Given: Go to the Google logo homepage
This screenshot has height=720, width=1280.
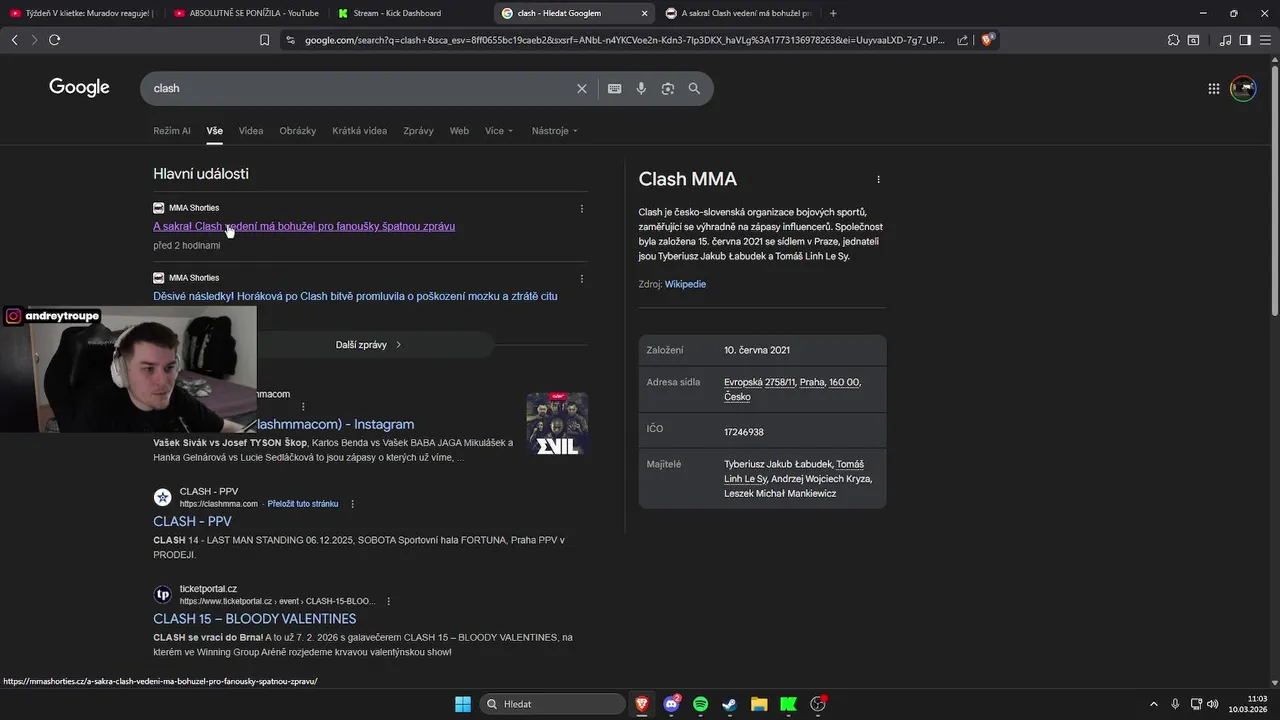Looking at the screenshot, I should (x=79, y=88).
